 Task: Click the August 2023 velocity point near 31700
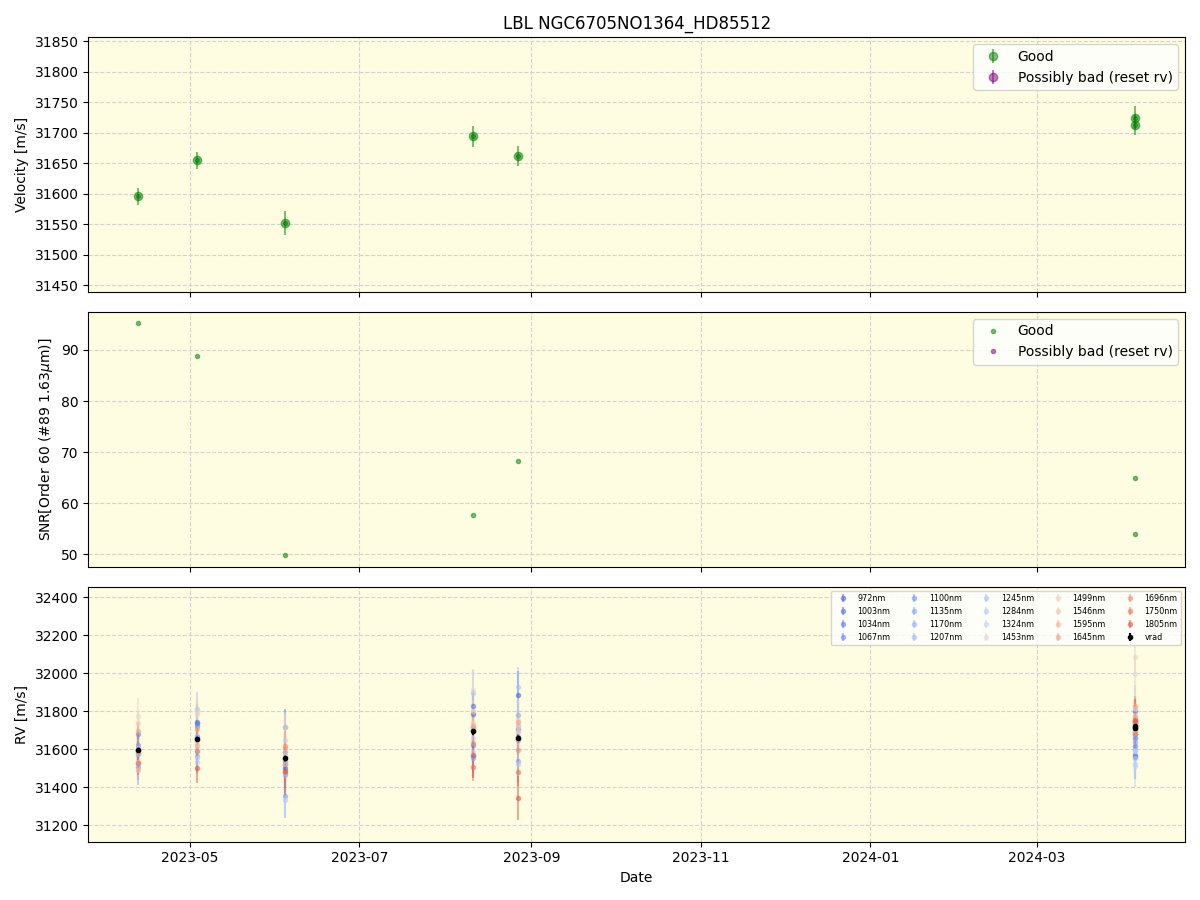pos(473,136)
